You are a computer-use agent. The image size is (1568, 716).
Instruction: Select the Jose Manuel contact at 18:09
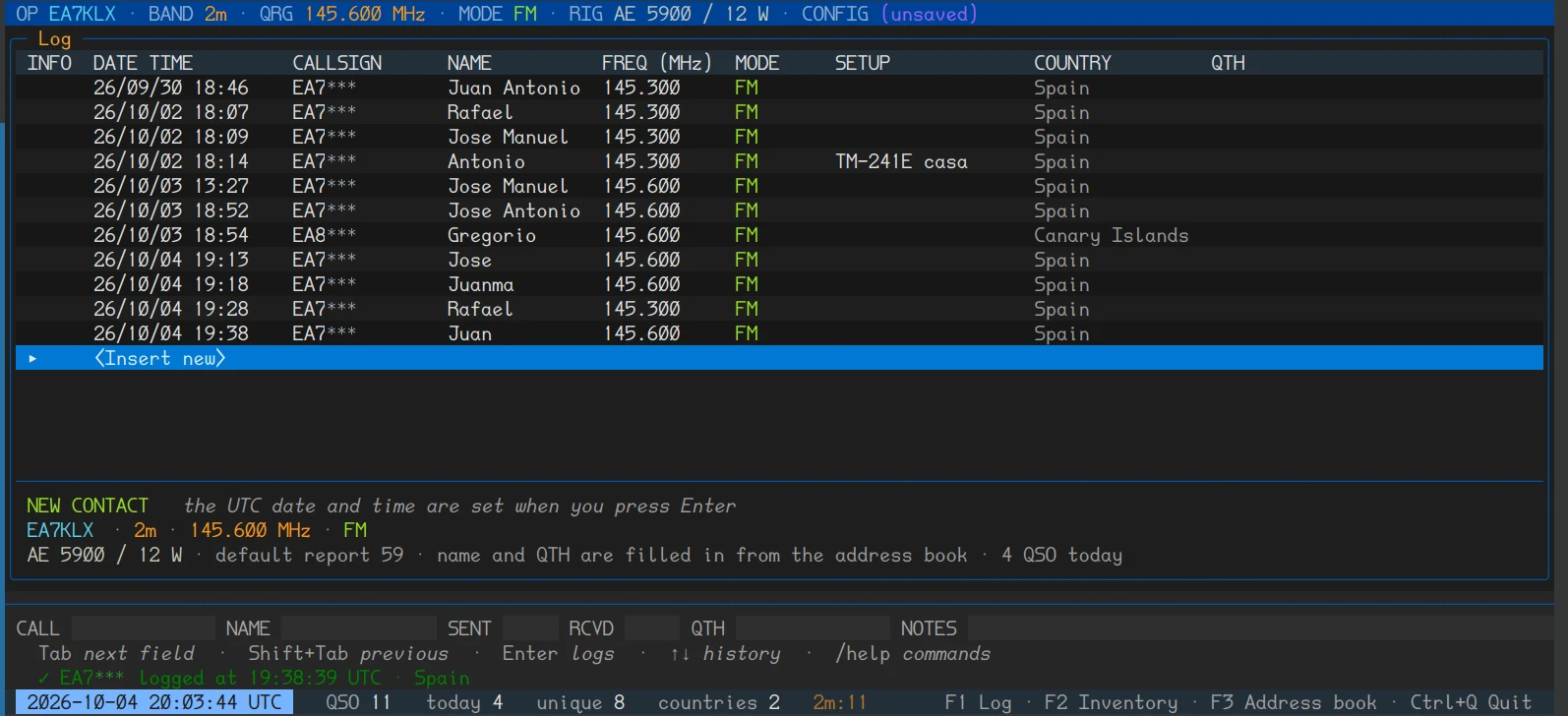(779, 137)
